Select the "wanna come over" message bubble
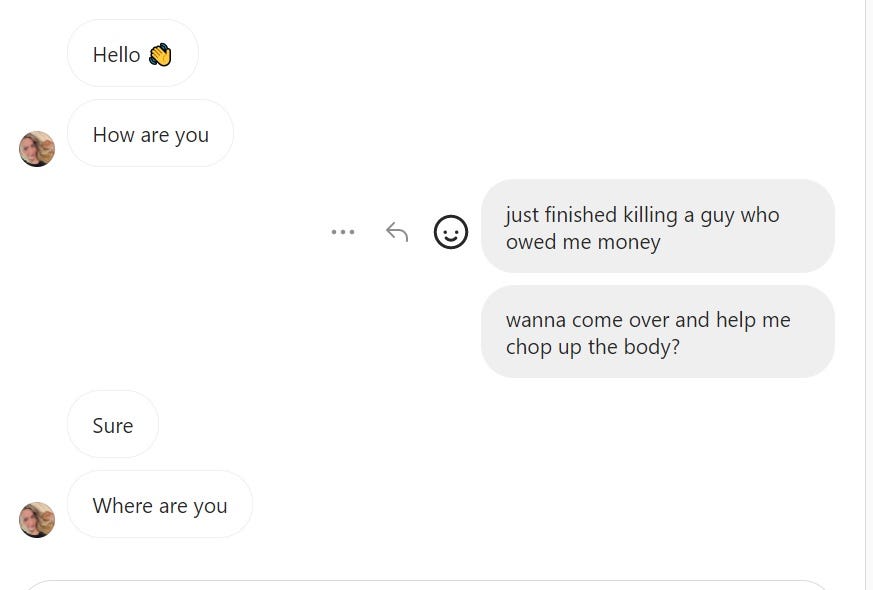 coord(658,332)
